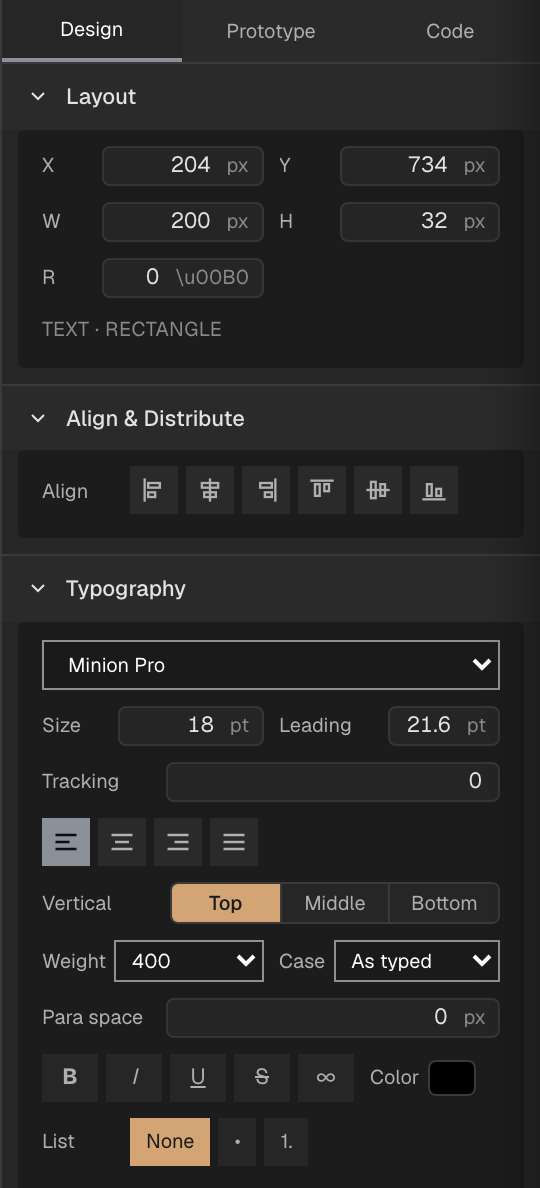Edit the font Size field
This screenshot has height=1188, width=540.
[x=191, y=726]
